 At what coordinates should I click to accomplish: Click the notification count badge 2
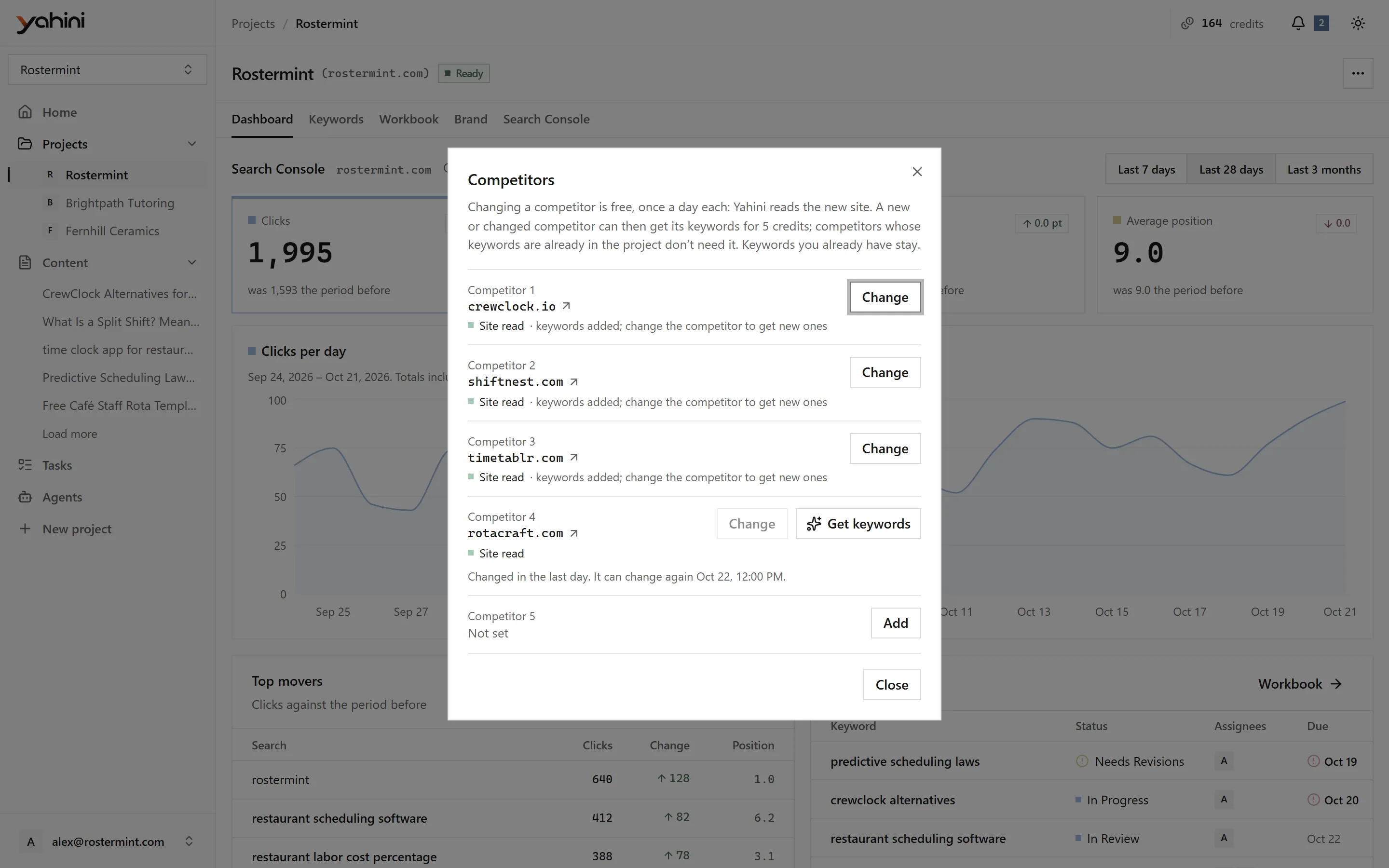point(1321,24)
